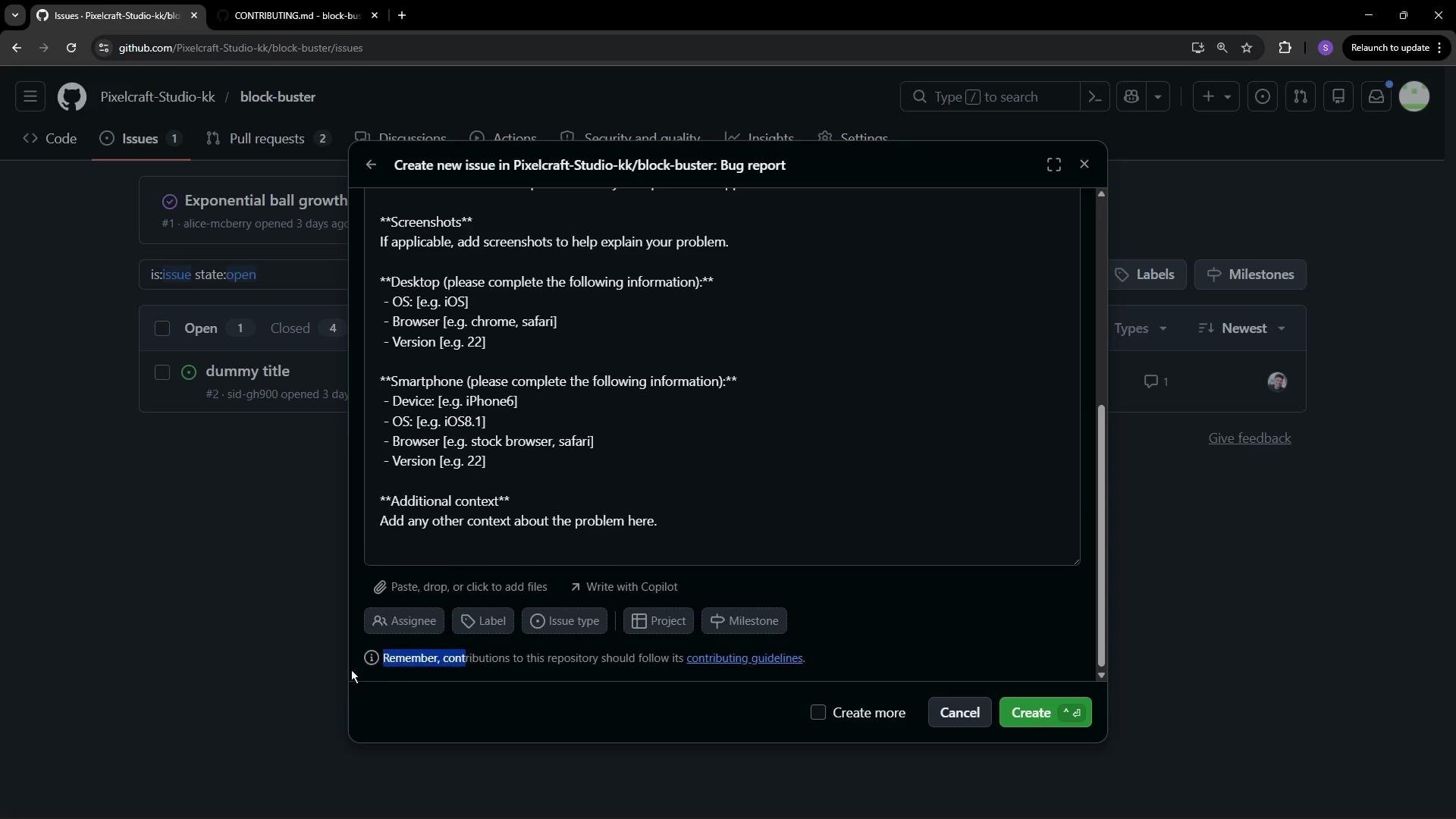1456x819 pixels.
Task: Open the block-buster repository link
Action: tap(278, 97)
